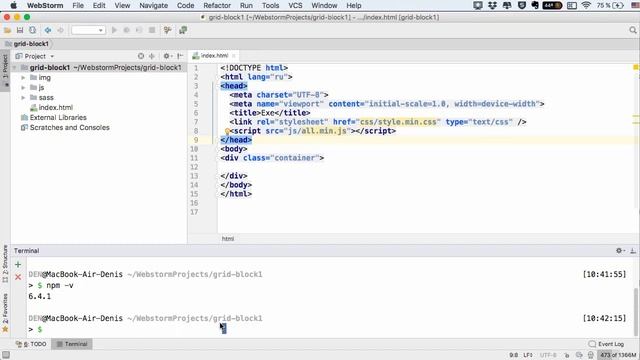Open the Event Log
Screen dimensions: 640x360
pyautogui.click(x=606, y=344)
